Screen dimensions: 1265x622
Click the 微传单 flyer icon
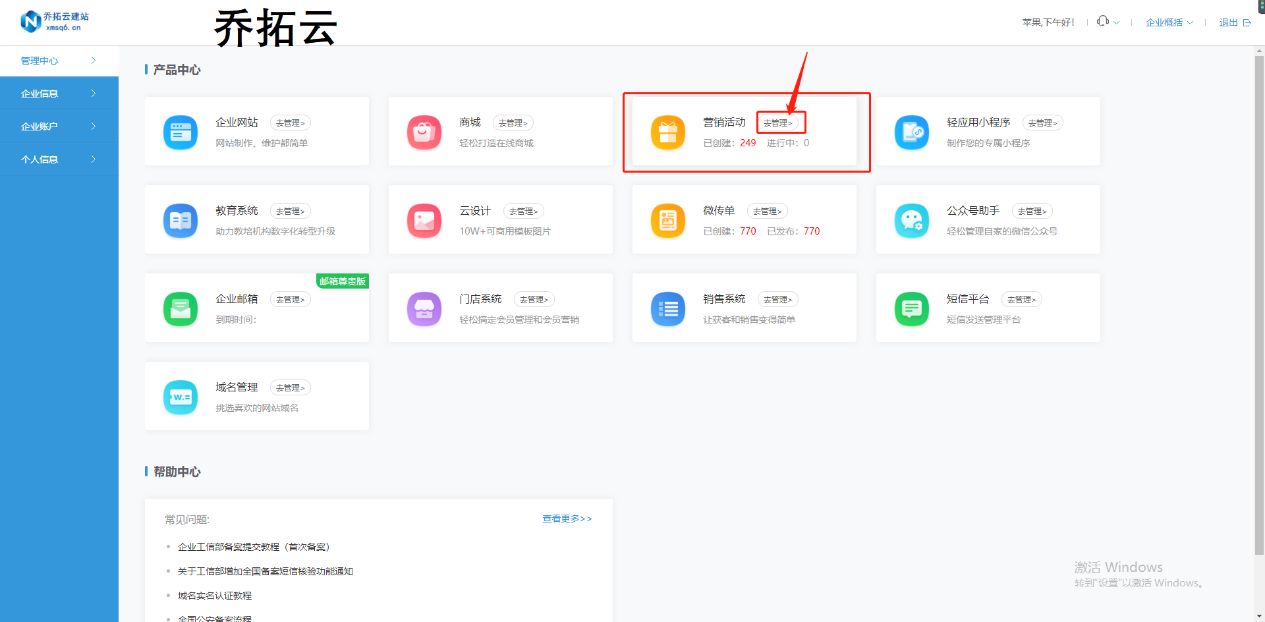coord(668,220)
